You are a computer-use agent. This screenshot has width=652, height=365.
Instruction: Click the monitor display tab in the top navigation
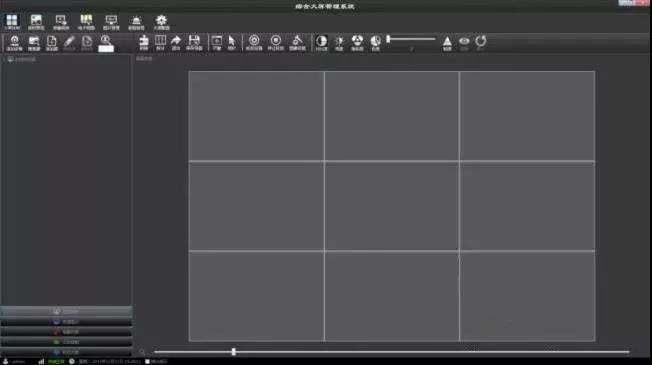tap(111, 22)
